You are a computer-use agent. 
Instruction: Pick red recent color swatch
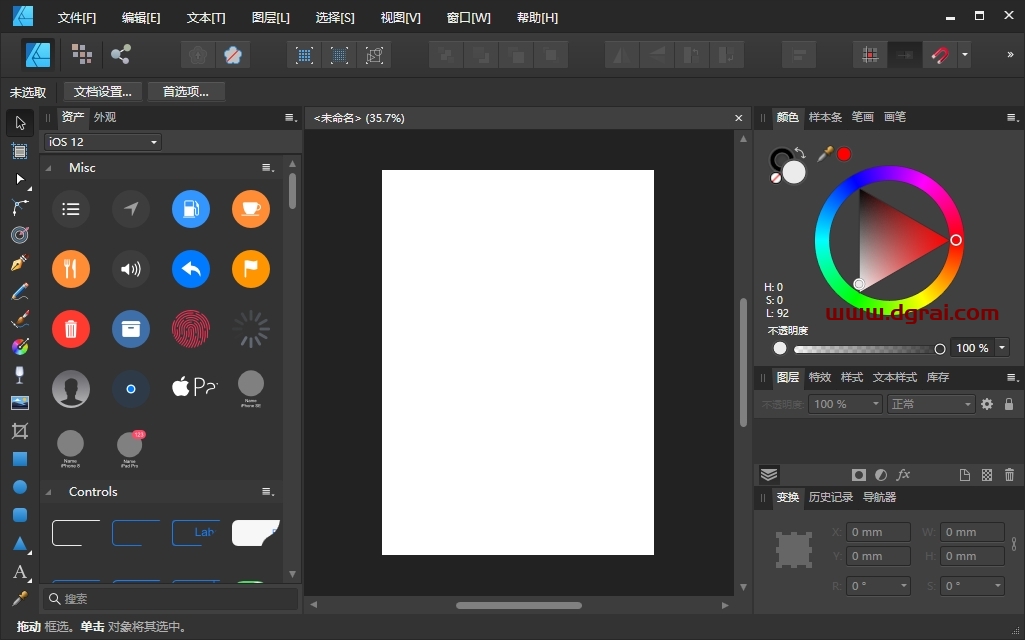pyautogui.click(x=844, y=154)
